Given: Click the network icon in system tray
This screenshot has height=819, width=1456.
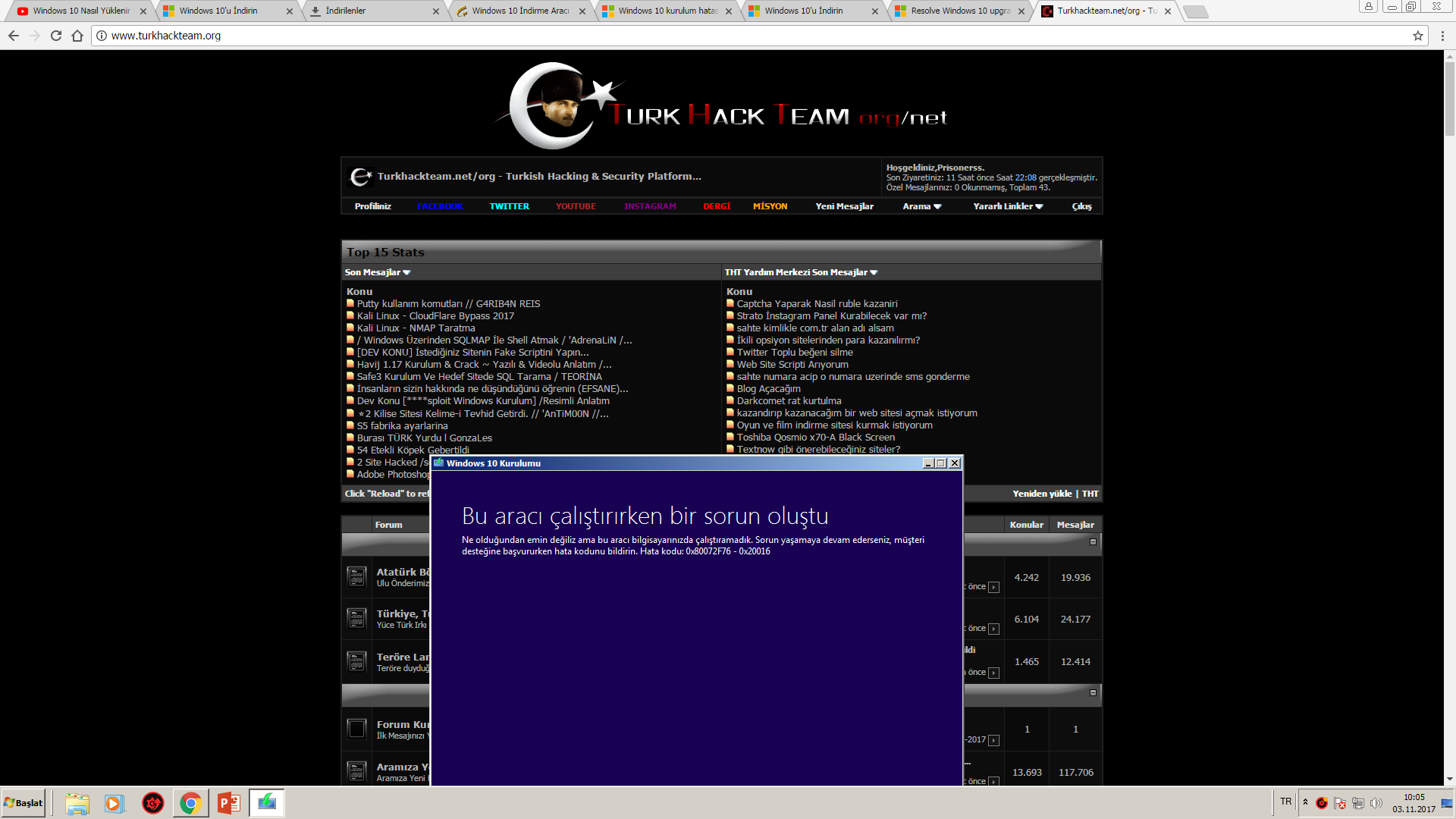Looking at the screenshot, I should click(1358, 803).
